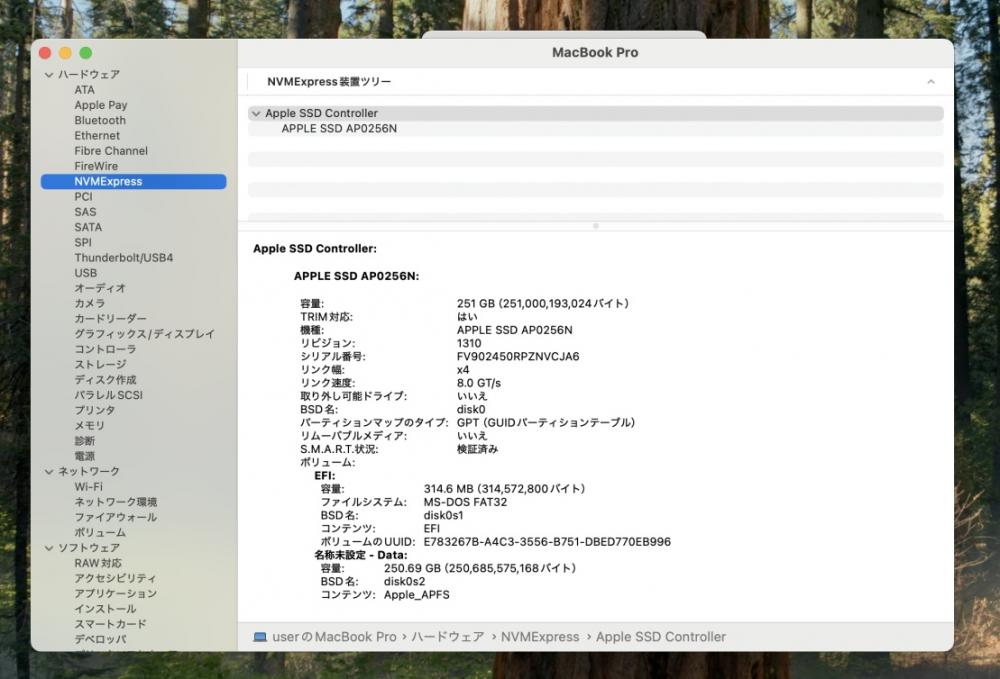Collapse the ハードウェア section in the sidebar
The image size is (1000, 679).
pos(49,75)
